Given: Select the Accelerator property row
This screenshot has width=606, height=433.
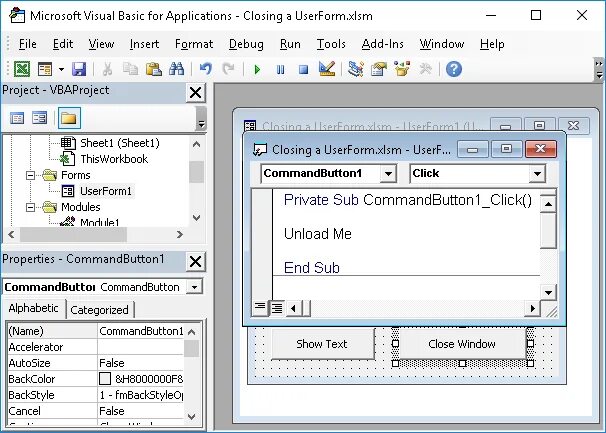Looking at the screenshot, I should tap(95, 347).
